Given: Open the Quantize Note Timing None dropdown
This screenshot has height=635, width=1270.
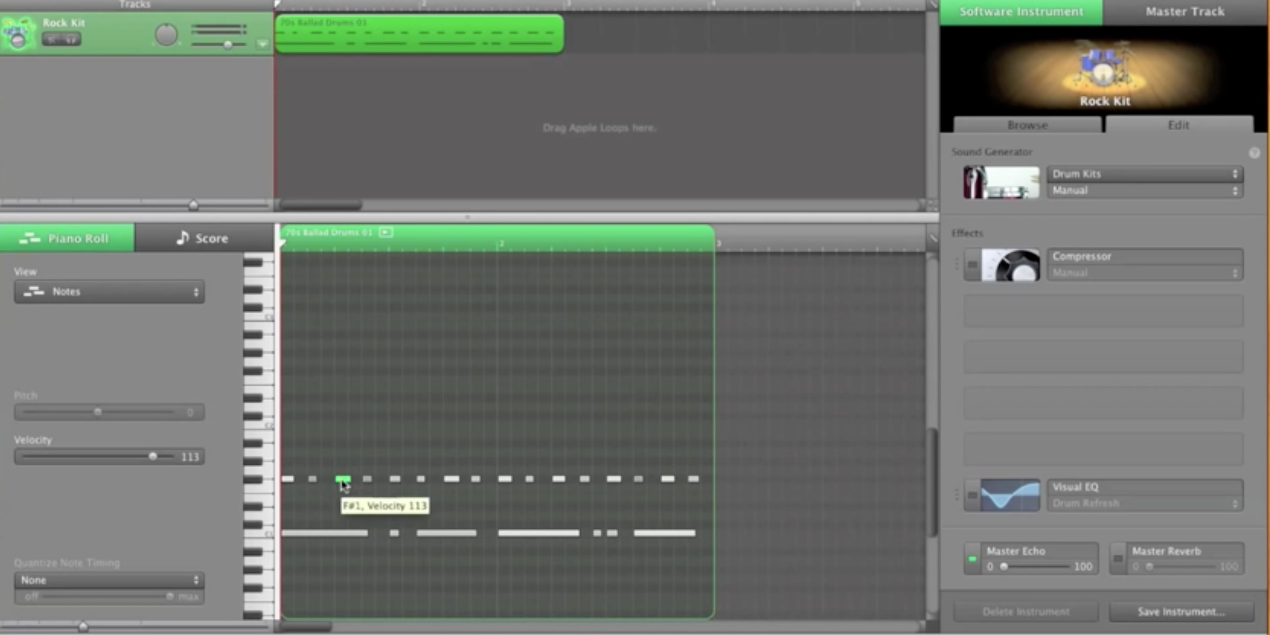Looking at the screenshot, I should click(x=109, y=580).
